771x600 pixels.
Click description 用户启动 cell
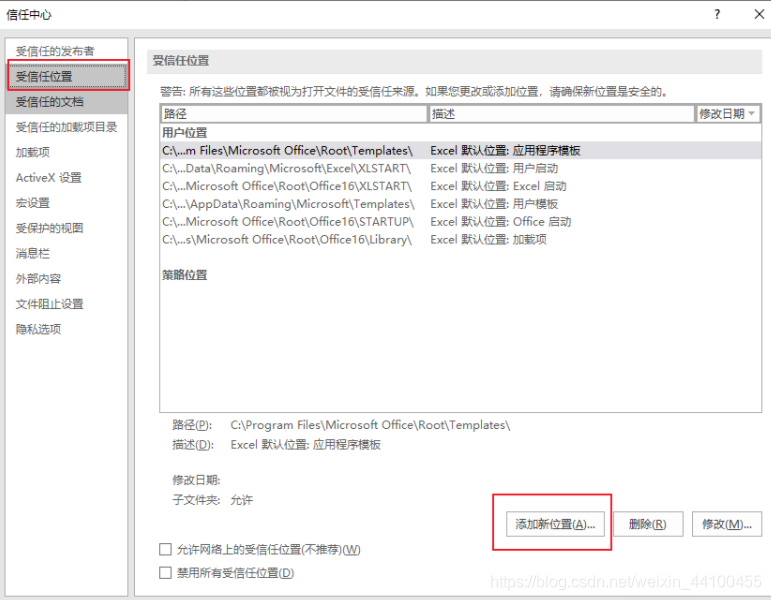(x=494, y=169)
